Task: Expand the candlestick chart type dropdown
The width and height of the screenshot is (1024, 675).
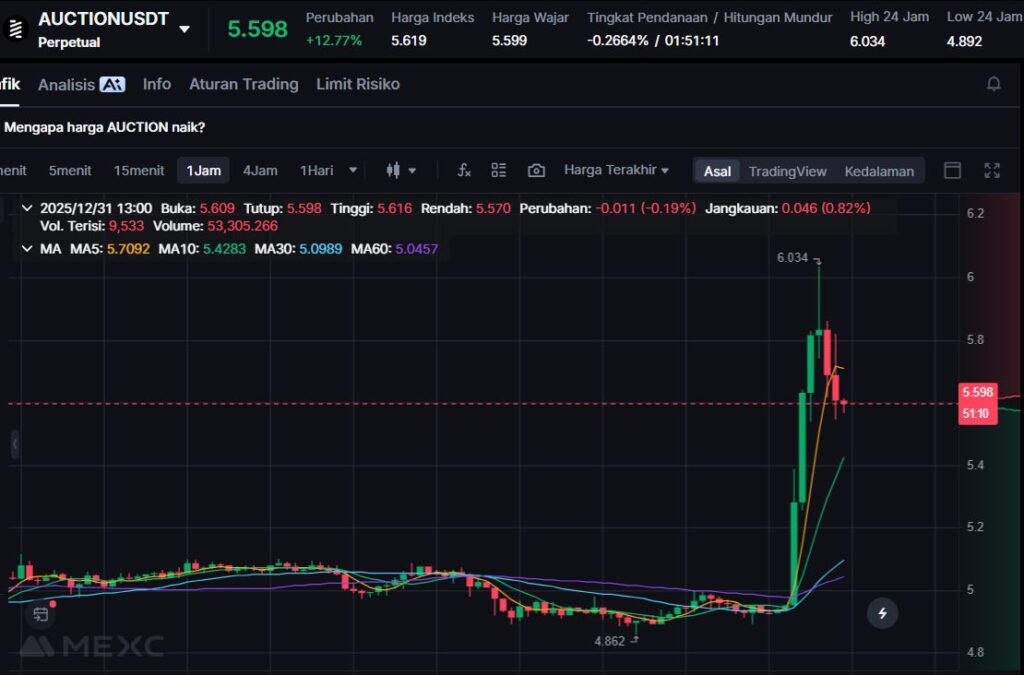Action: (x=401, y=171)
